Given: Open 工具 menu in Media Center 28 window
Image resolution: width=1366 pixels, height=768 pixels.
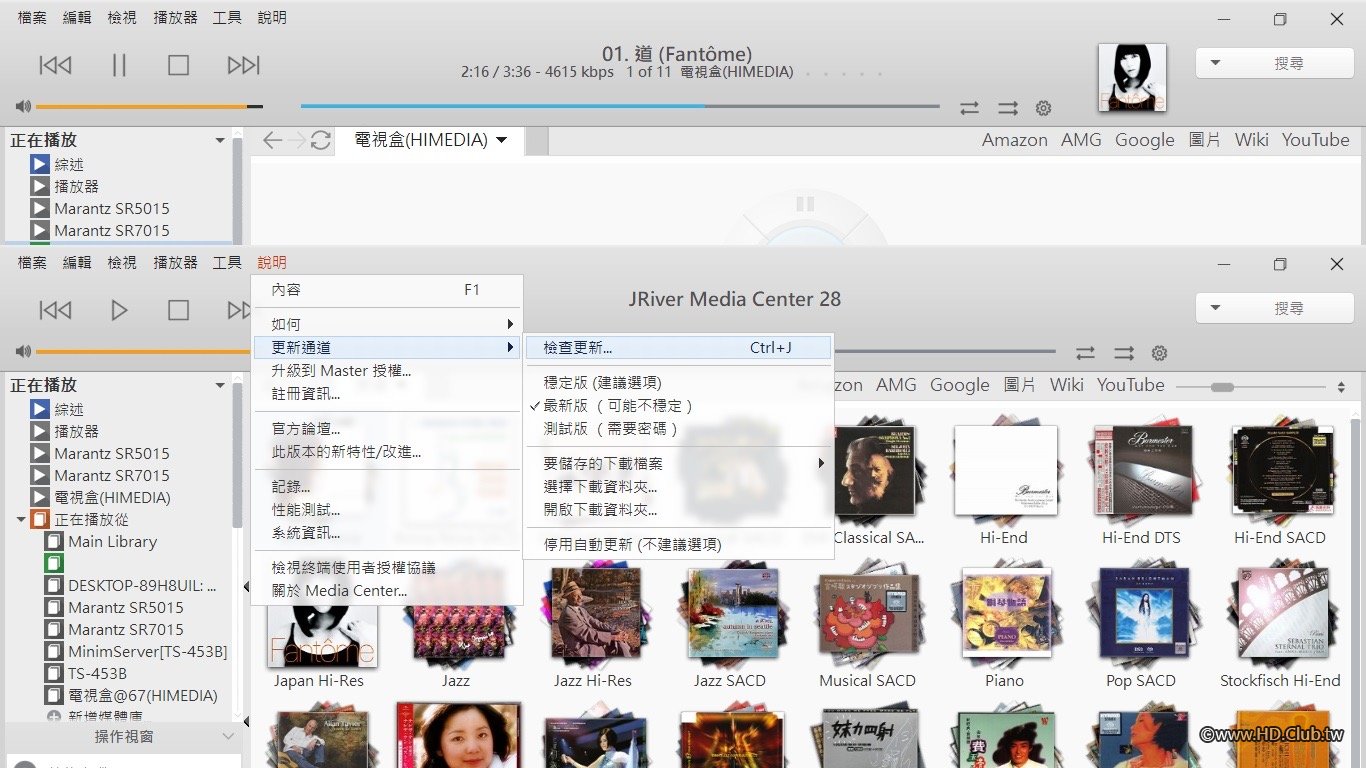Looking at the screenshot, I should click(x=227, y=263).
